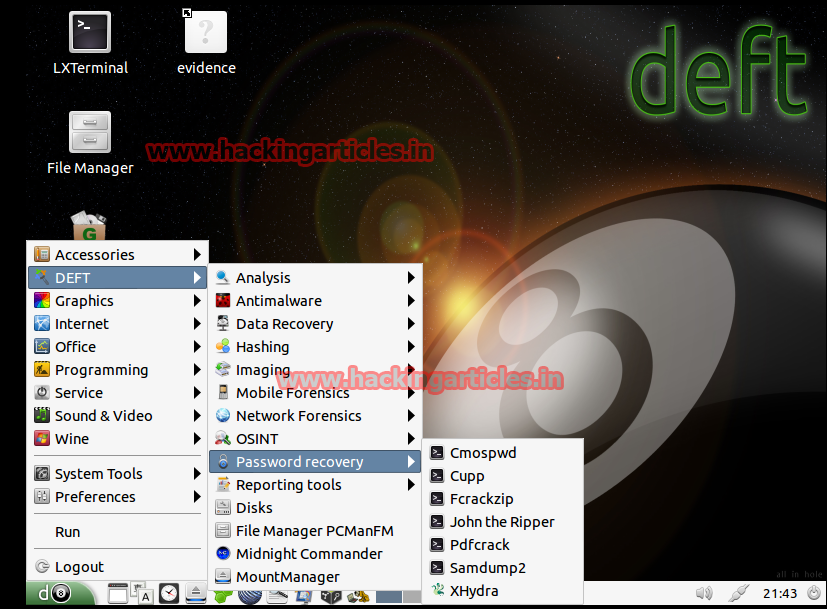Screen dimensions: 827x609
Task: Click the taskbar keyboard layout icon
Action: pos(143,594)
